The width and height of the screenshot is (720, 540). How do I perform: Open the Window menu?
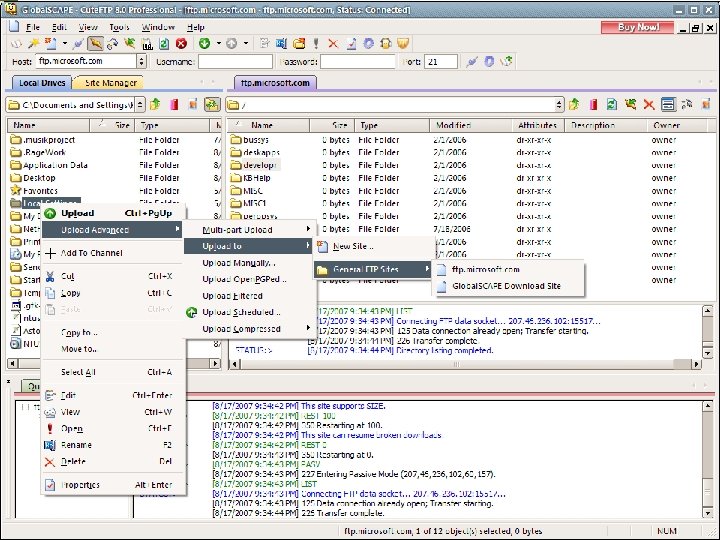158,27
